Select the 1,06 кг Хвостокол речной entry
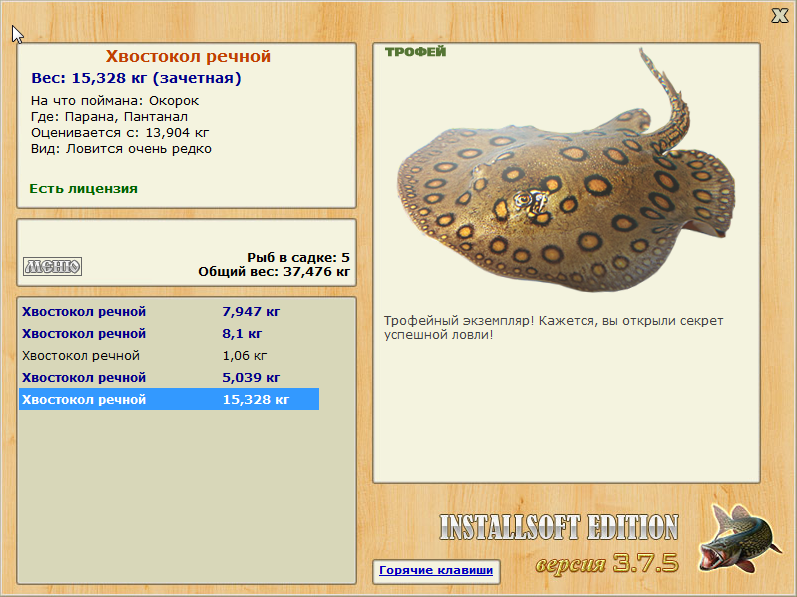 point(169,355)
